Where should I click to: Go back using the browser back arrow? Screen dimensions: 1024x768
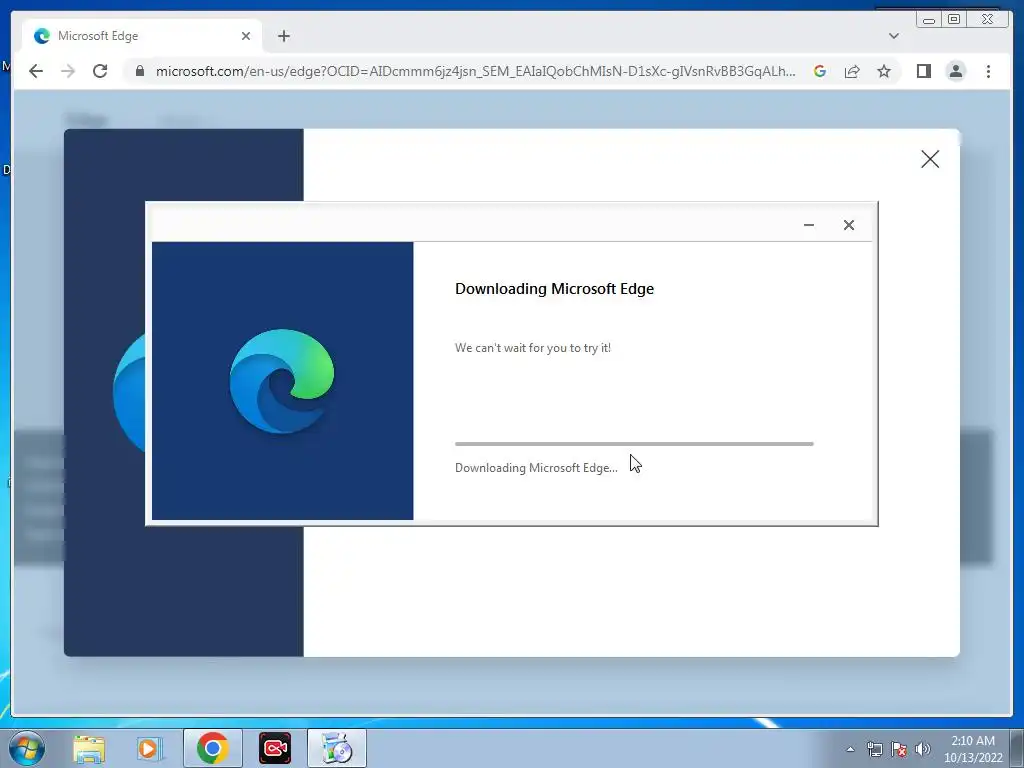pyautogui.click(x=36, y=71)
